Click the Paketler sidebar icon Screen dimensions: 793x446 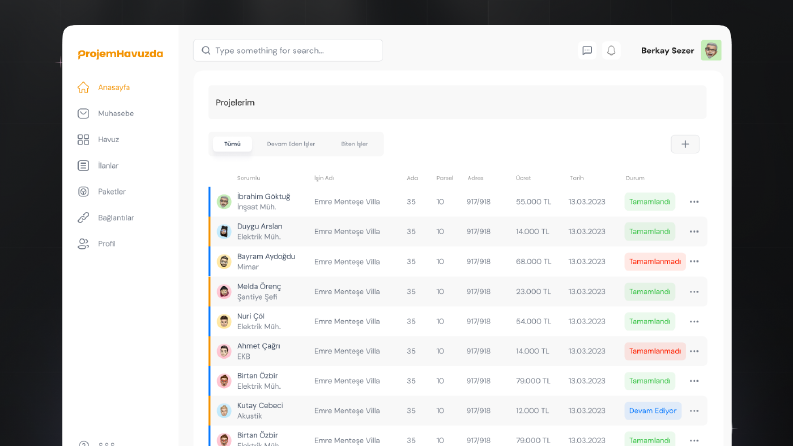83,192
